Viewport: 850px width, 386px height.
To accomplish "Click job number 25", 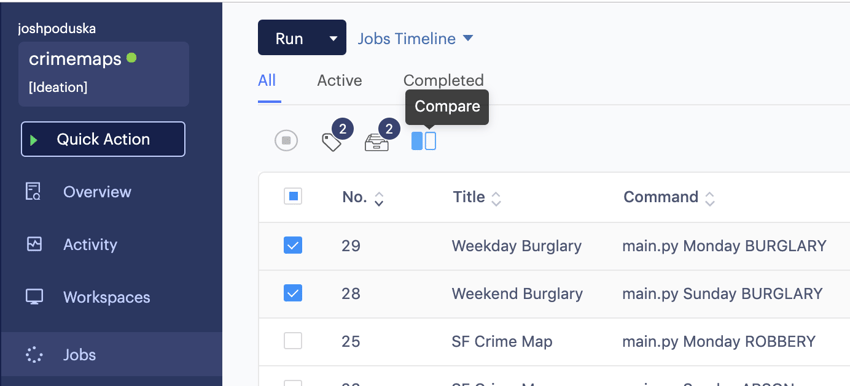I will (x=351, y=342).
